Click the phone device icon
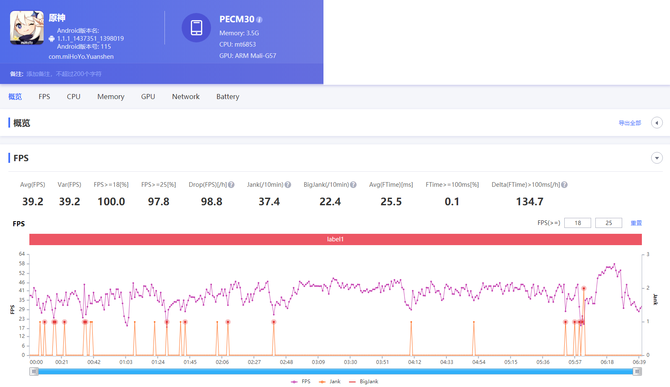670x387 pixels. click(x=197, y=28)
